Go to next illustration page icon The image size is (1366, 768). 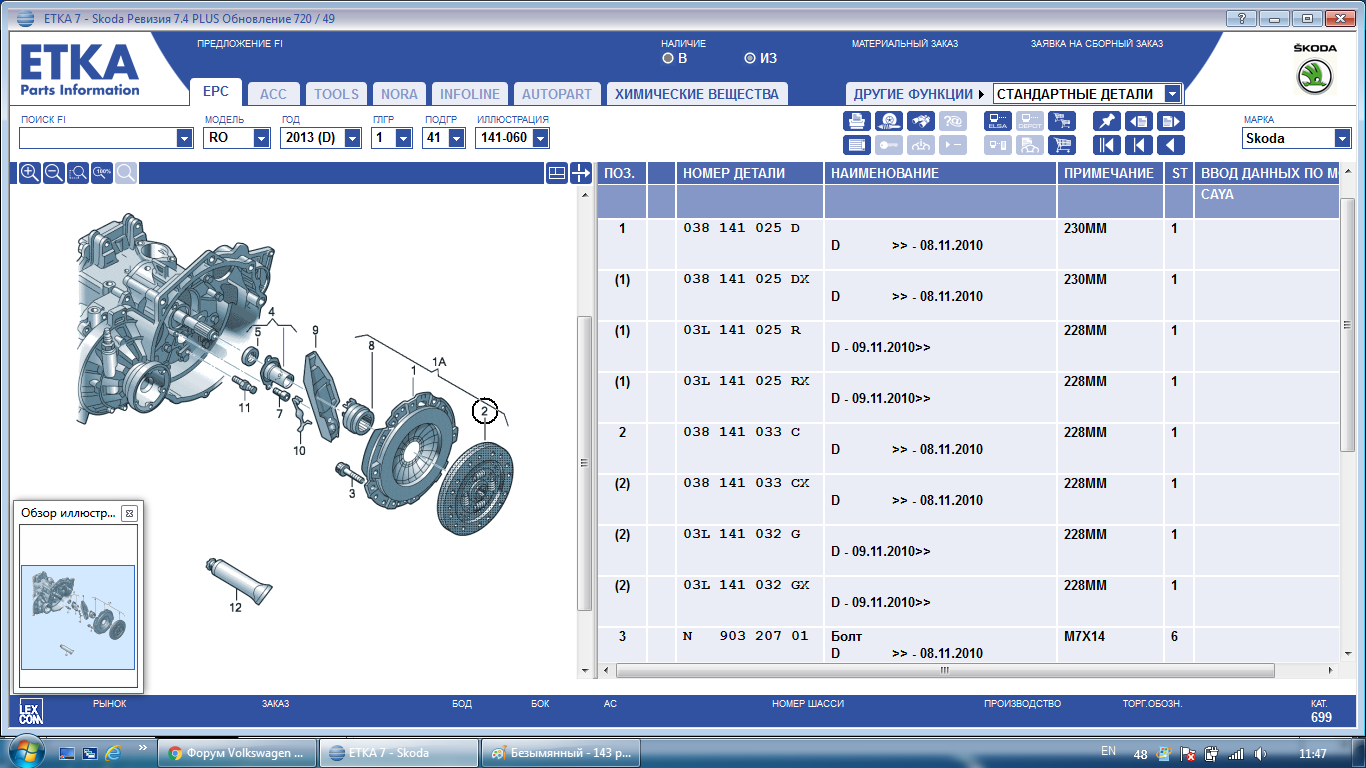(1170, 121)
